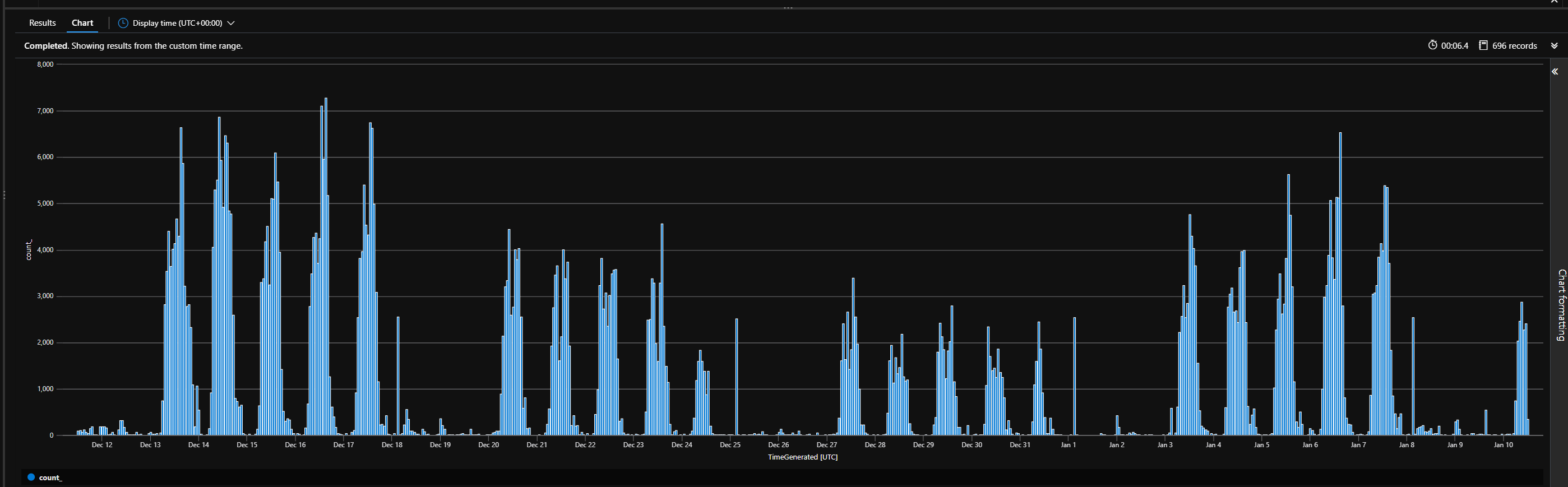Click the clock icon beside Display time
This screenshot has height=487, width=1568.
pyautogui.click(x=123, y=23)
